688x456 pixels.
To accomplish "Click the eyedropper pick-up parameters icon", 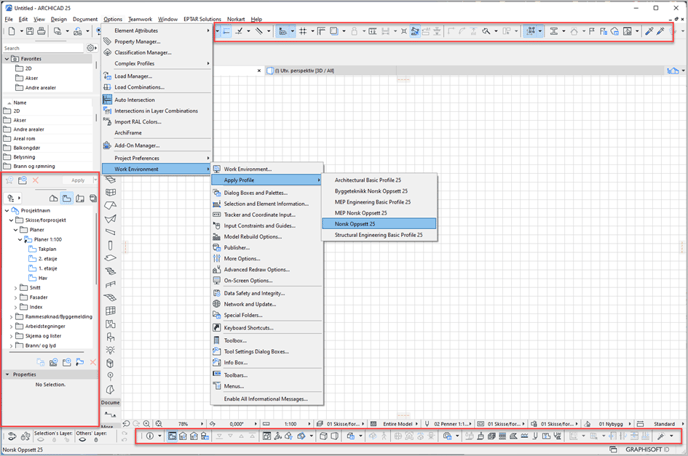I will 649,31.
